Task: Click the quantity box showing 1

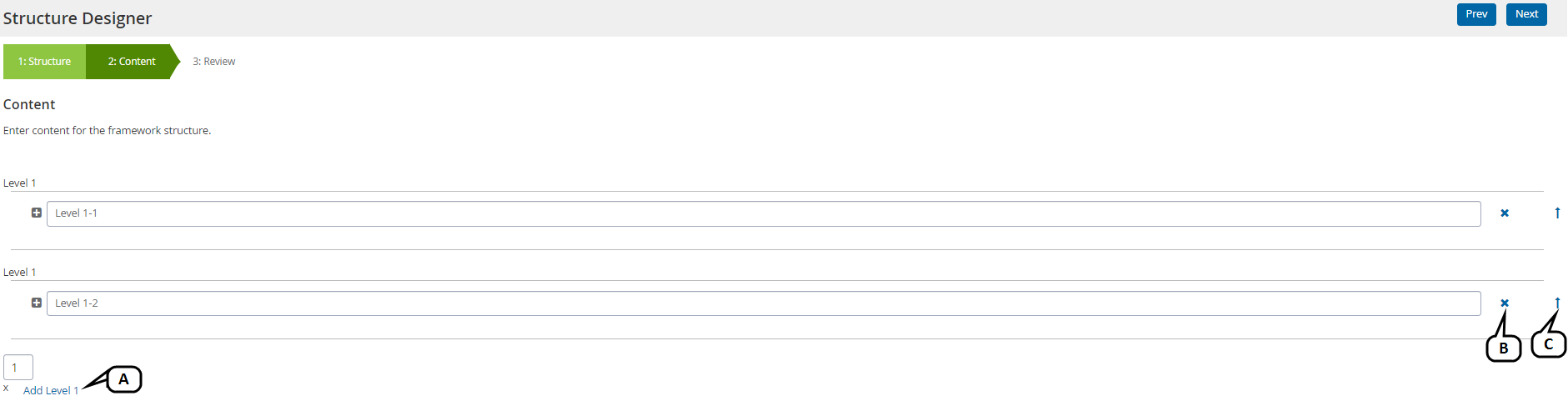Action: click(x=18, y=368)
